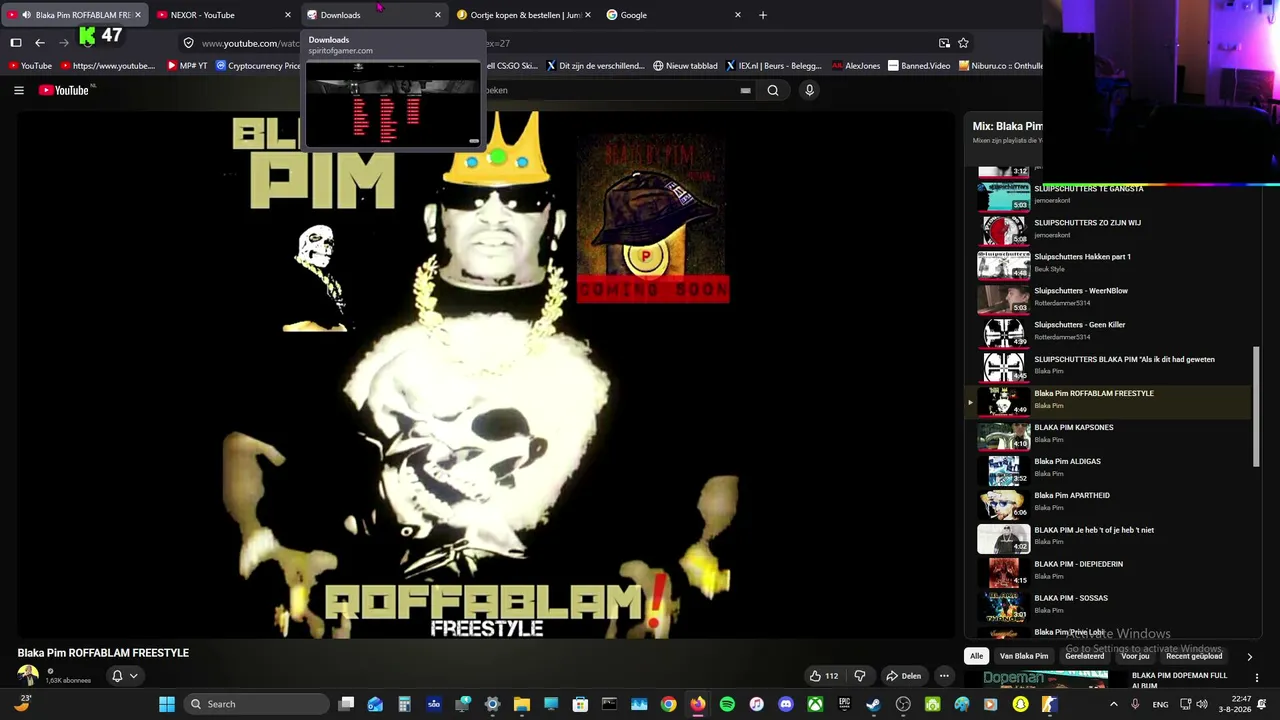Open the Cryptocurrency Price bookmark
The height and width of the screenshot is (720, 1280).
point(258,66)
